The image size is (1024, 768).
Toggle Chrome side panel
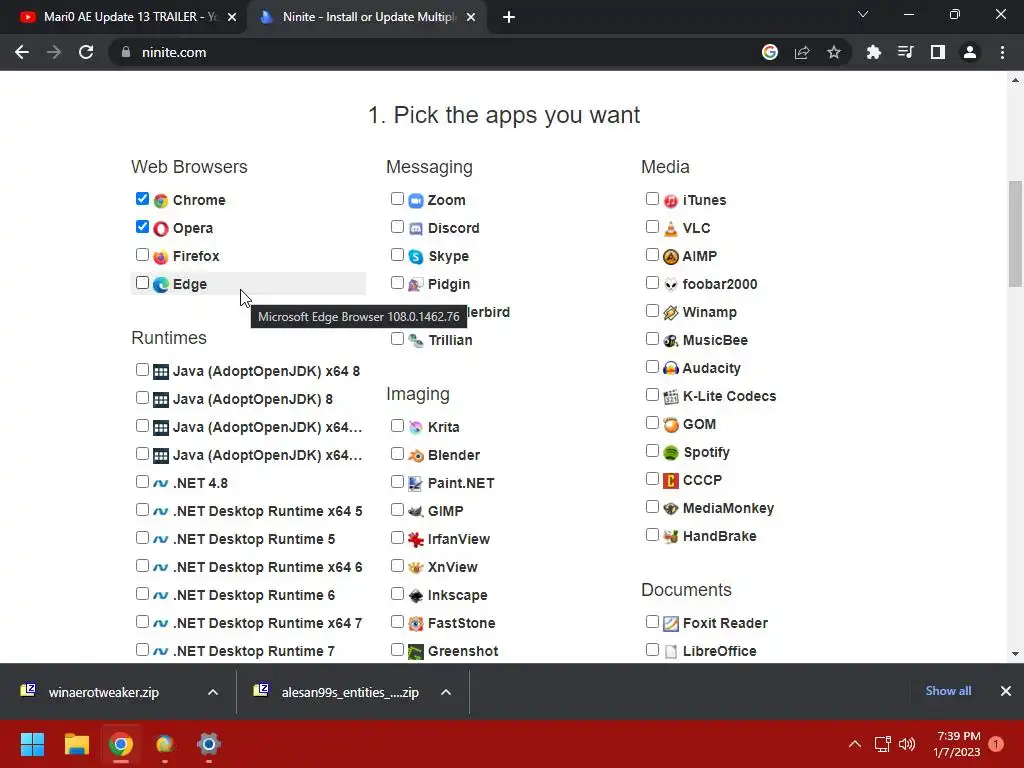coord(938,52)
